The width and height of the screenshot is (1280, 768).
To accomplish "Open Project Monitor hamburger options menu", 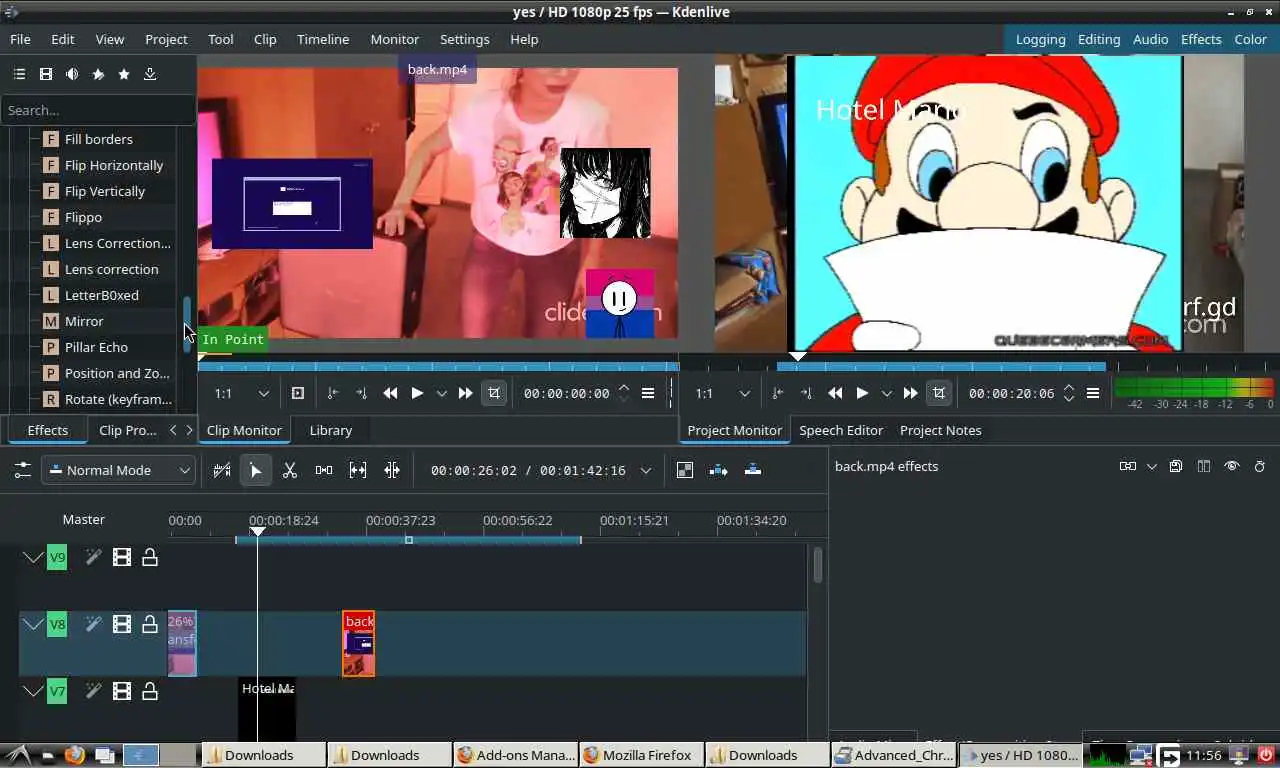I will tap(1093, 393).
